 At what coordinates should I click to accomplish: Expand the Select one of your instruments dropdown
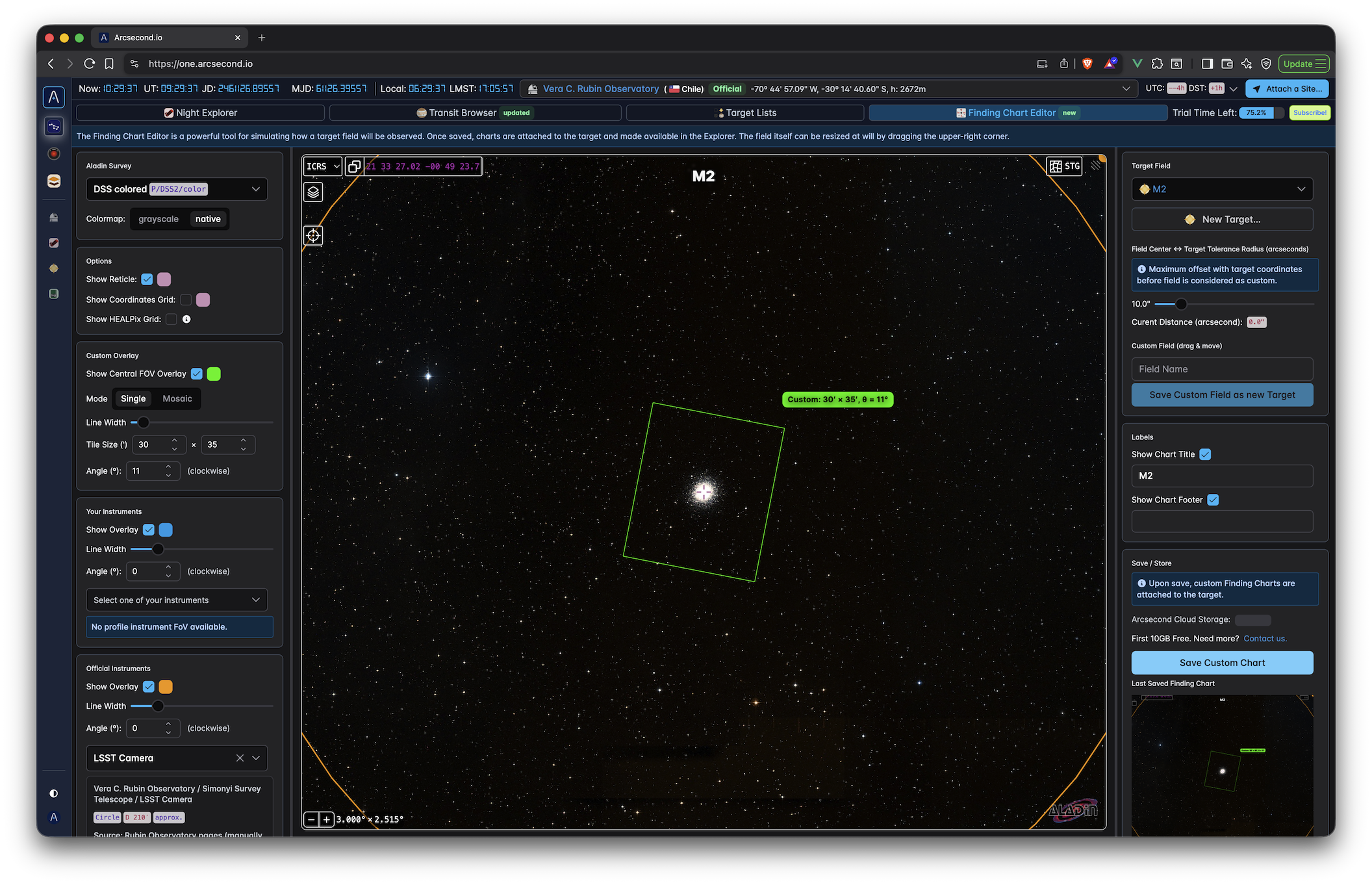tap(177, 600)
